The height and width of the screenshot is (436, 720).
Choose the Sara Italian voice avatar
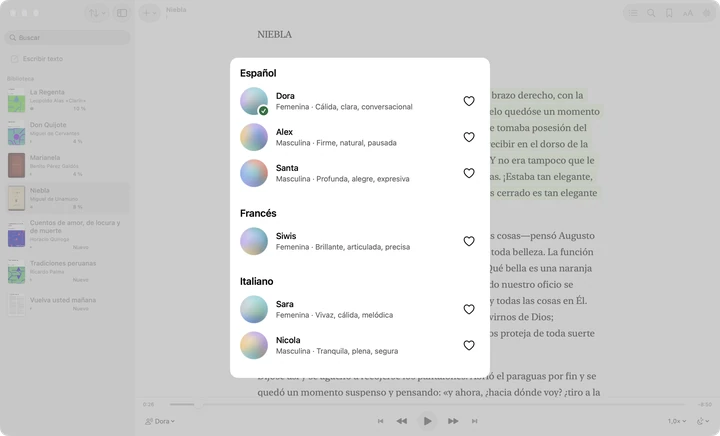254,309
